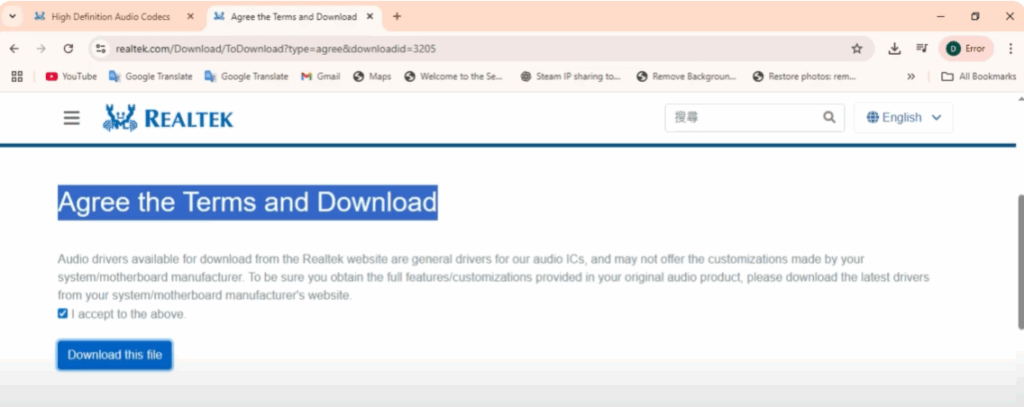Click the Agree the Terms and Download heading
1024x407 pixels.
point(248,203)
